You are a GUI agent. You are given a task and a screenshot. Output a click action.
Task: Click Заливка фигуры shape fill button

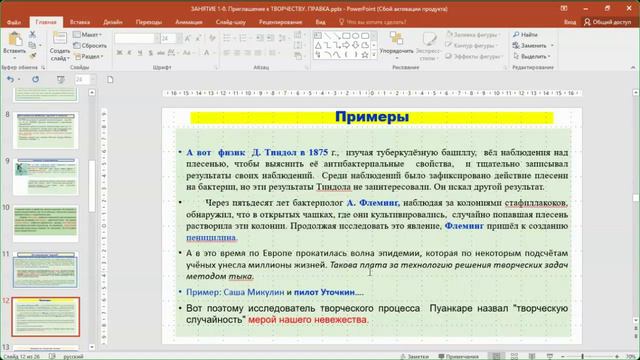[x=472, y=35]
